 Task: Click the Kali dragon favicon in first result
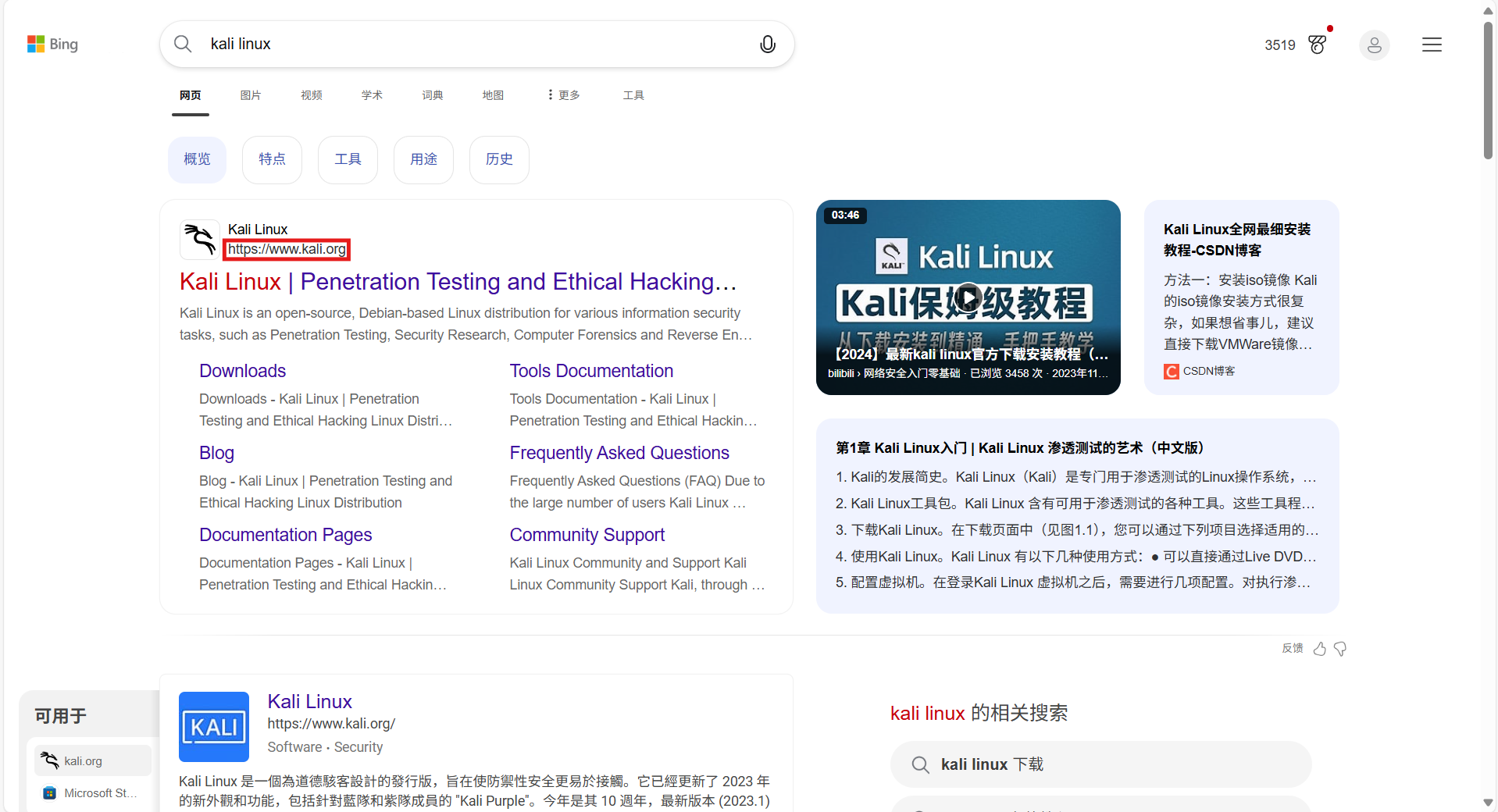coord(200,239)
